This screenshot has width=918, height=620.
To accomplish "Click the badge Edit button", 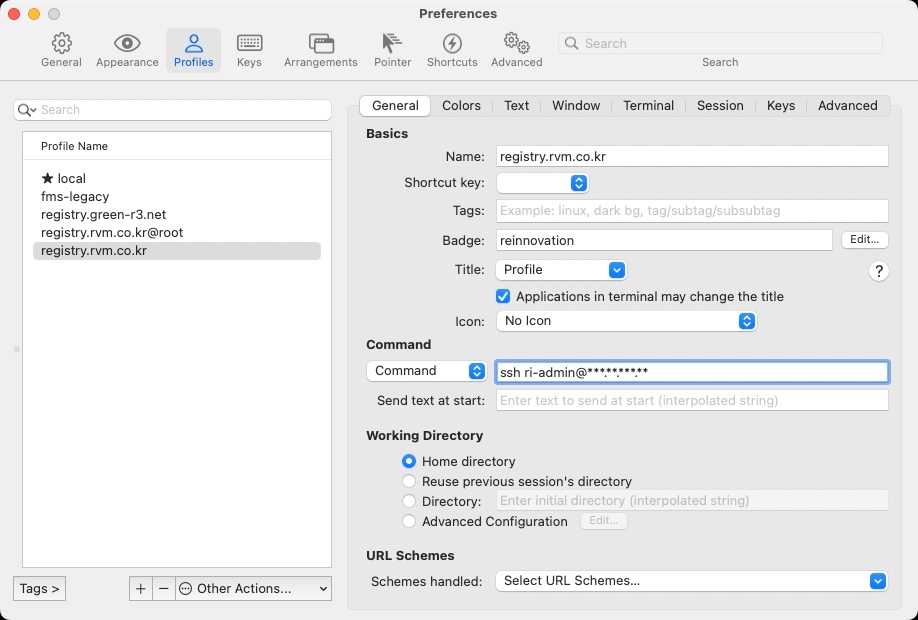I will (x=864, y=240).
